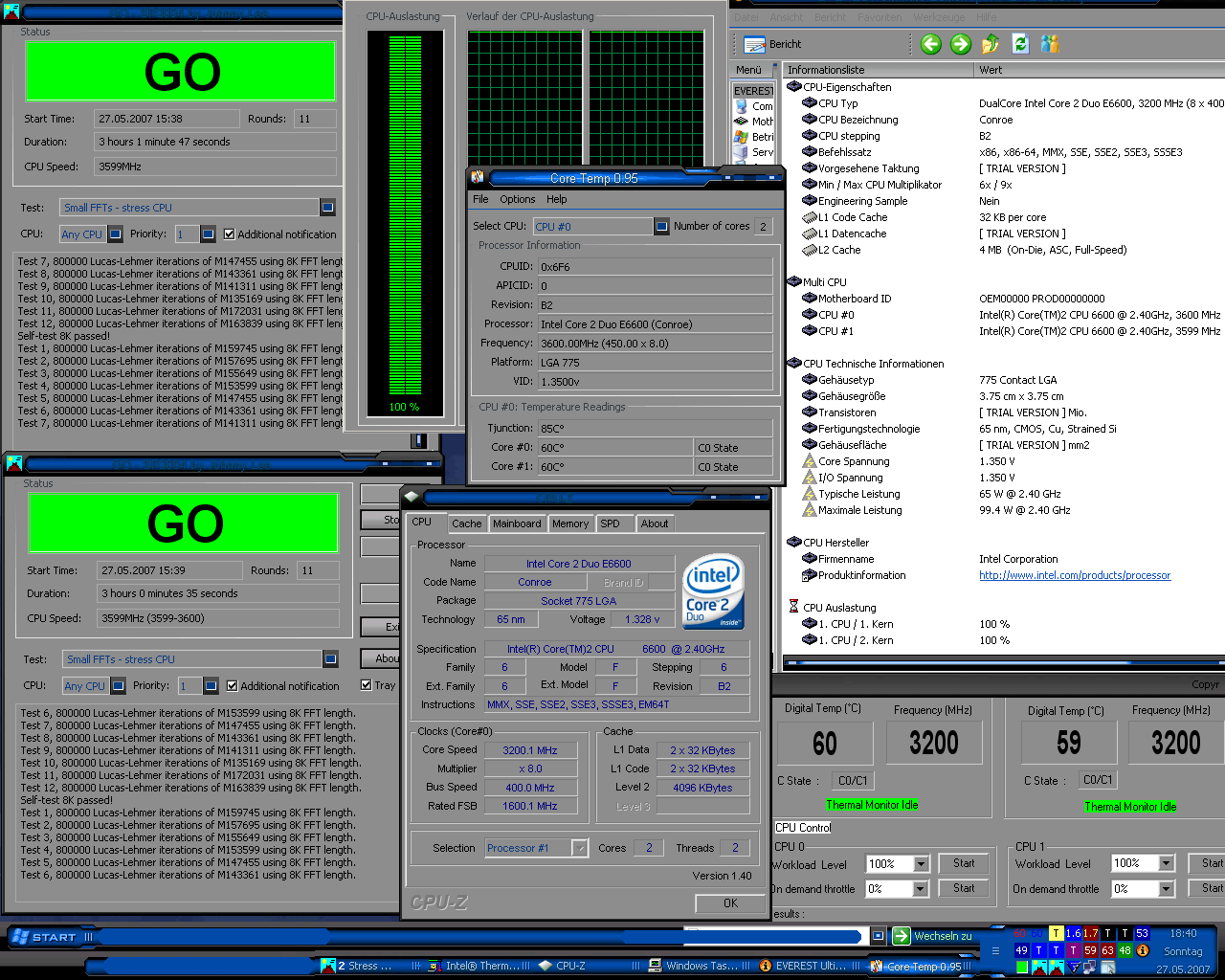Toggle Additional notification in lower stress window
Image resolution: width=1225 pixels, height=980 pixels.
click(232, 685)
